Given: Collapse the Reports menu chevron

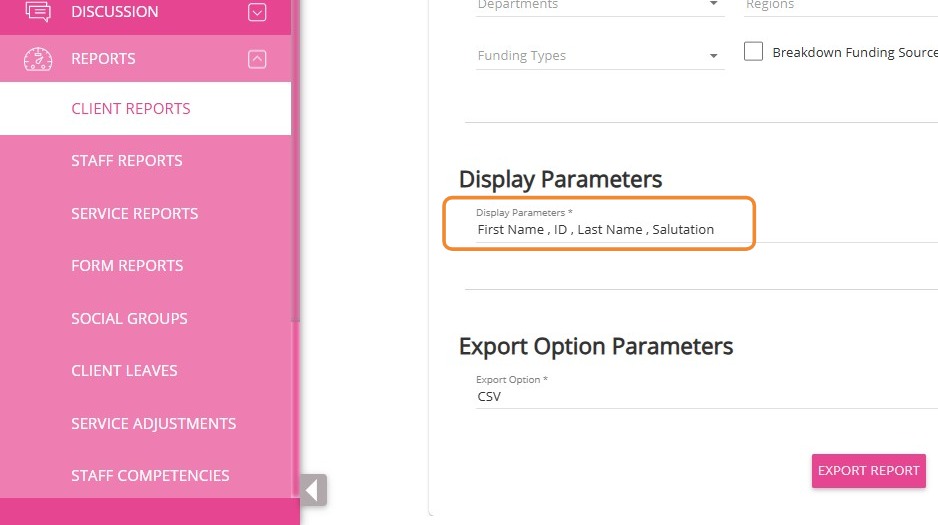Looking at the screenshot, I should pos(257,59).
